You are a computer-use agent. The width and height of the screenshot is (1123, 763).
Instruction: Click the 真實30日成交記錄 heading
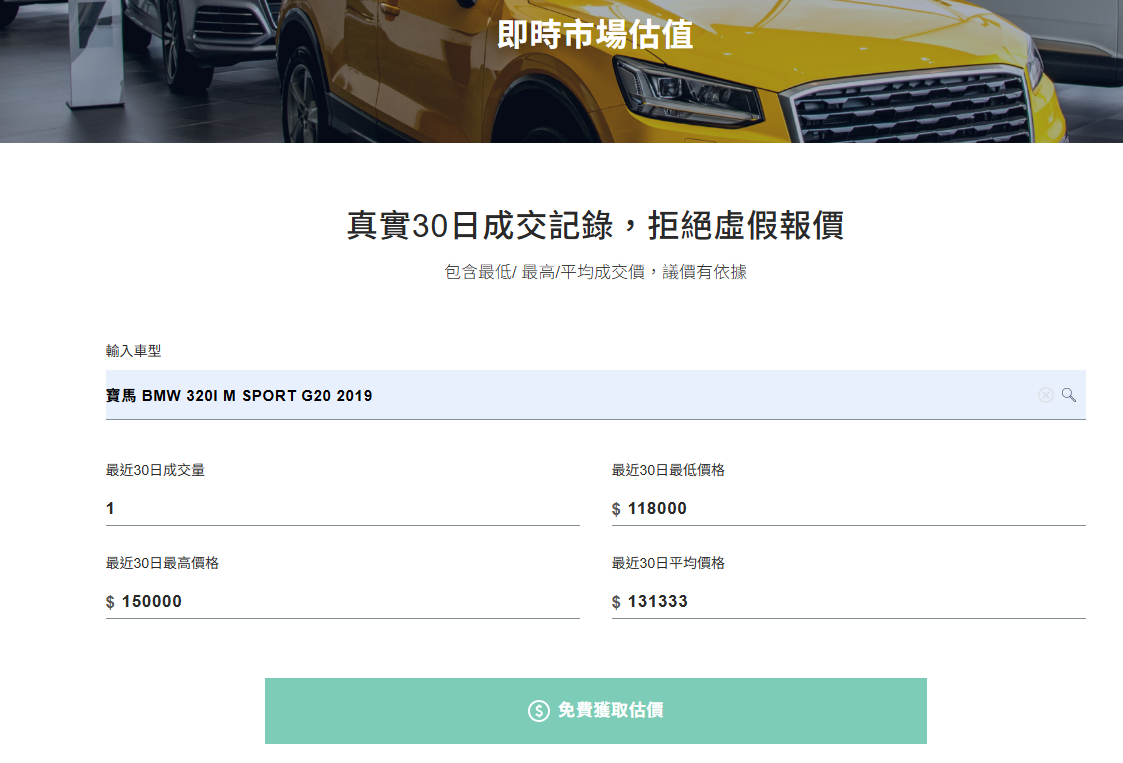[x=595, y=226]
